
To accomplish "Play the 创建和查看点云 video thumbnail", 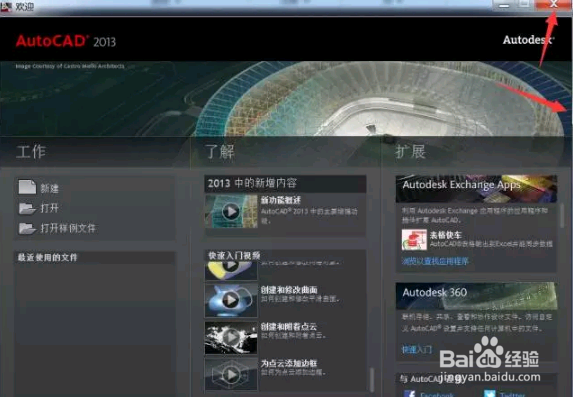I will [231, 337].
